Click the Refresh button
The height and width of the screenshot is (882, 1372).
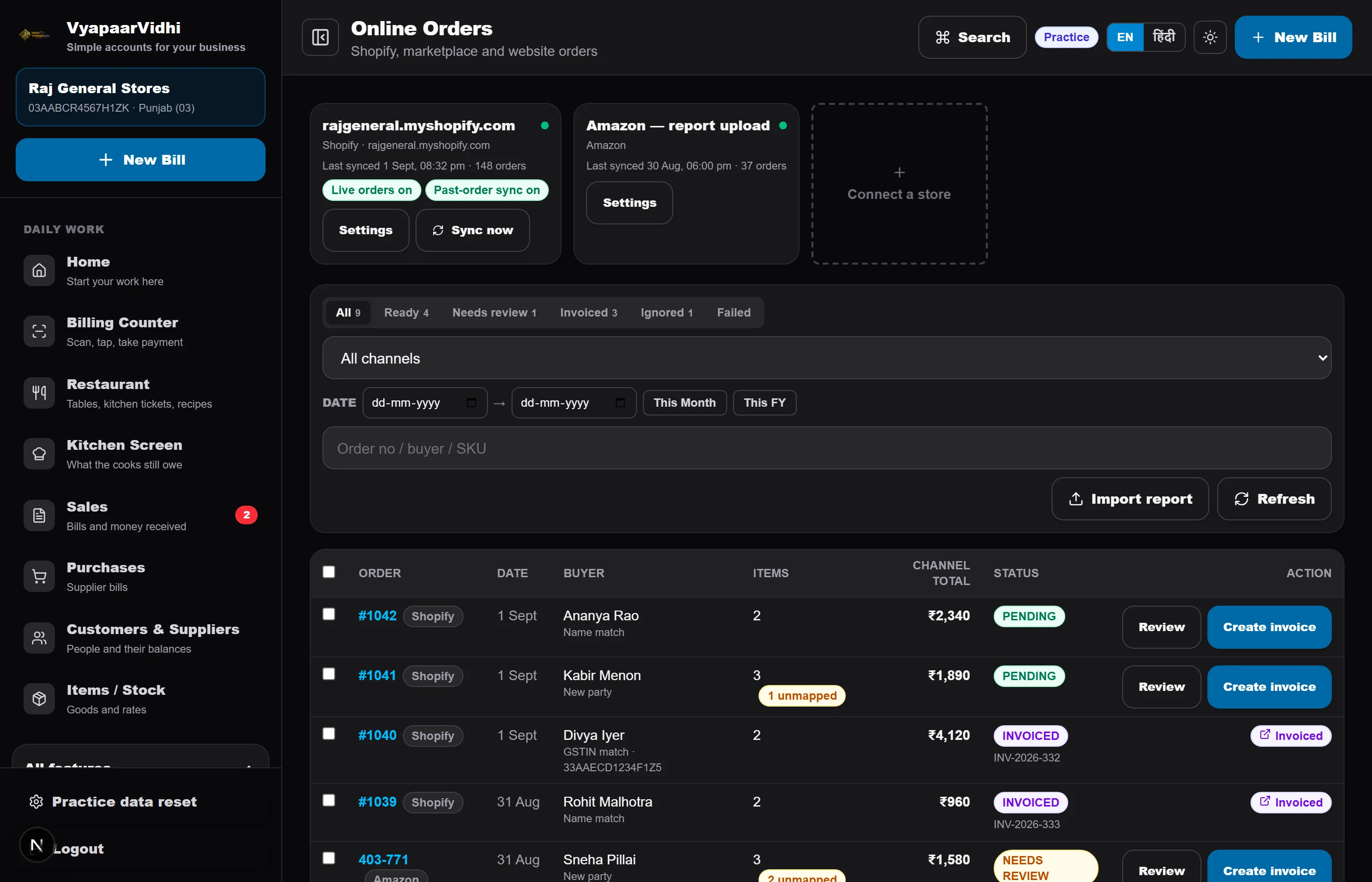click(x=1274, y=499)
